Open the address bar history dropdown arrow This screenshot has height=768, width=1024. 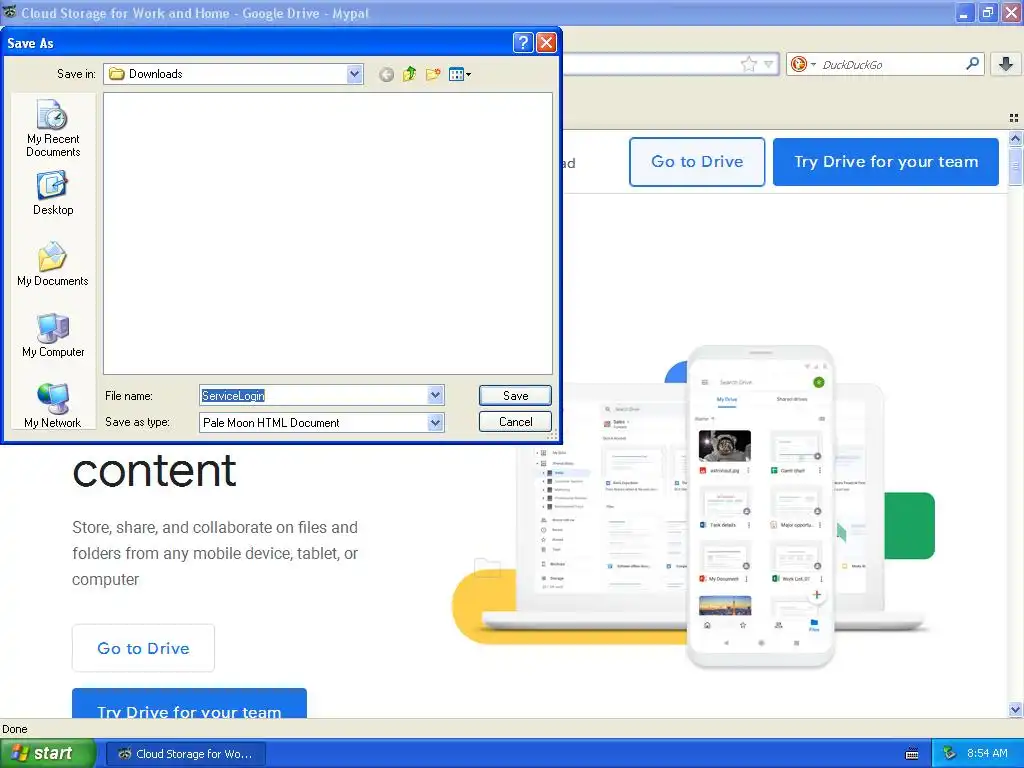(769, 64)
